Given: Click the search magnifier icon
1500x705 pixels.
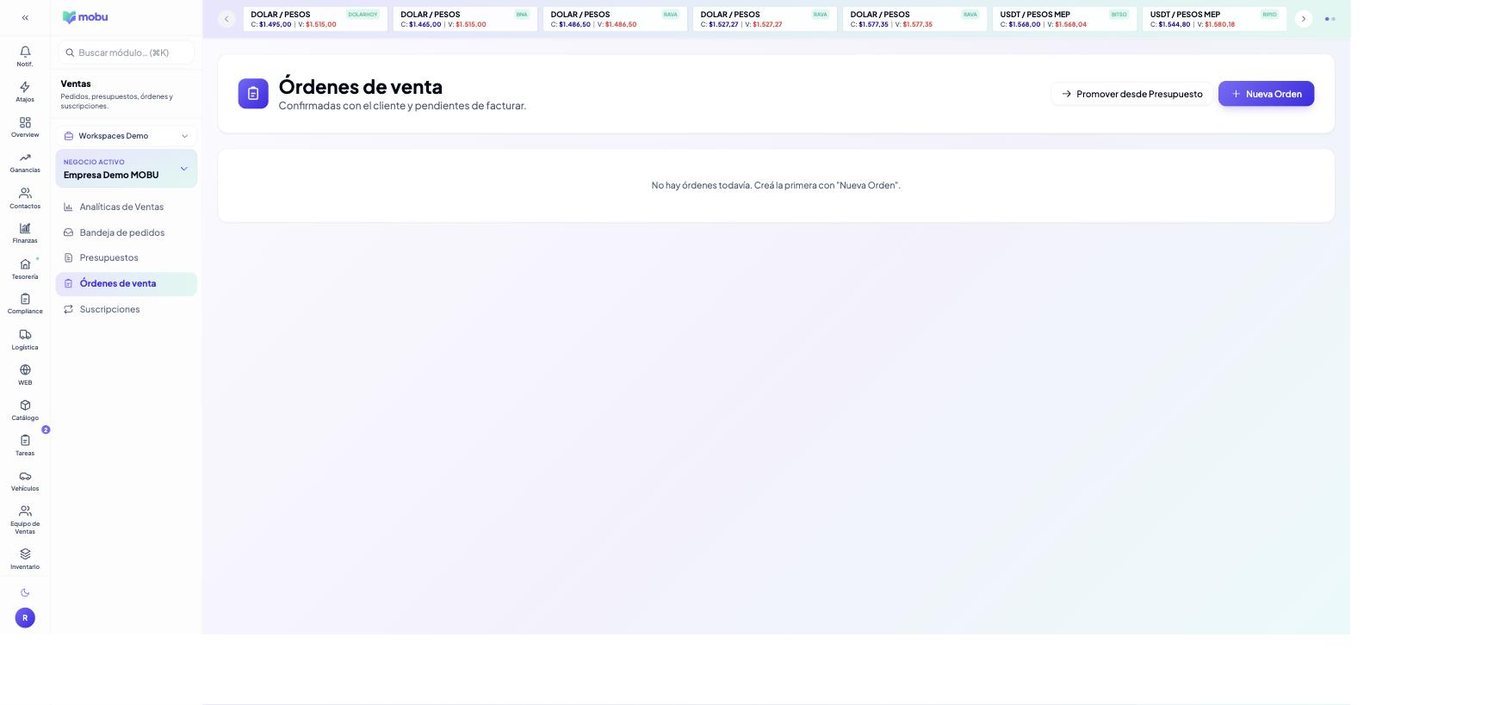Looking at the screenshot, I should point(70,53).
